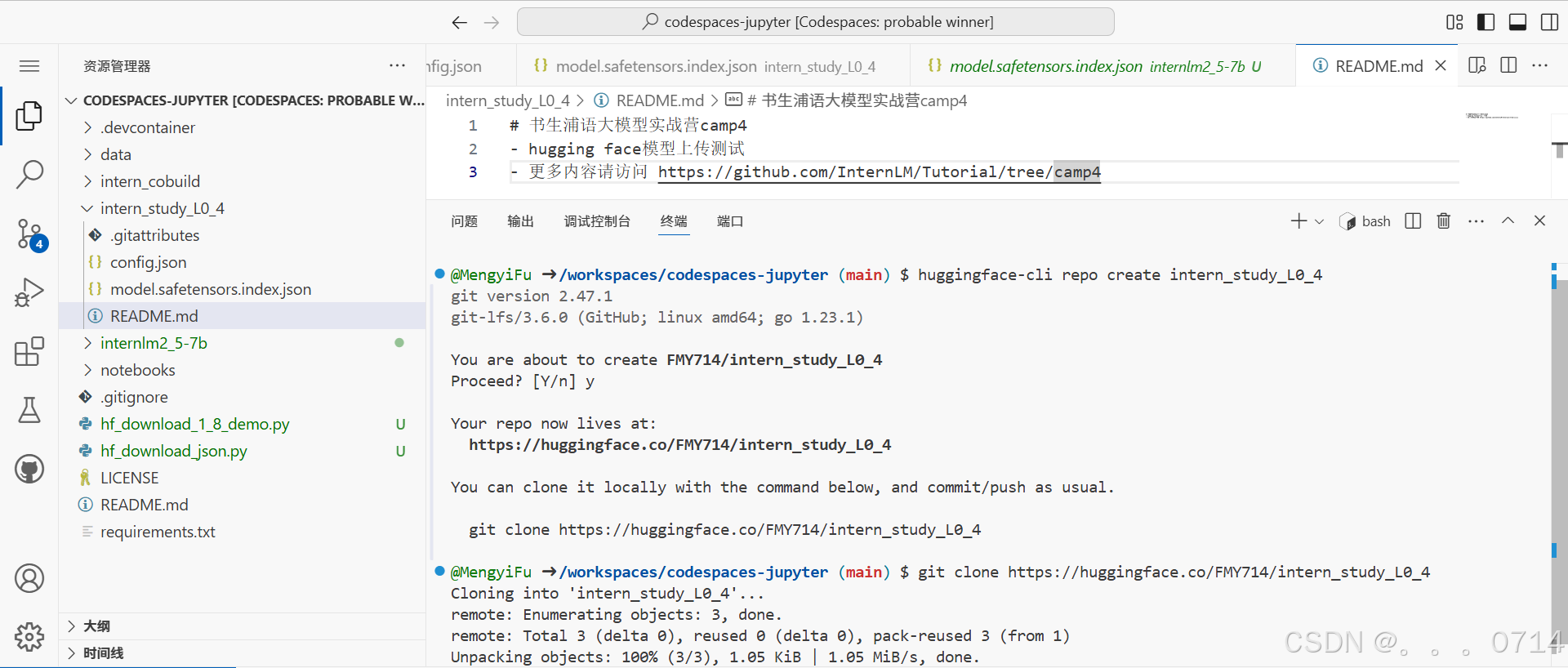Image resolution: width=1568 pixels, height=668 pixels.
Task: Go back in navigation history
Action: (460, 22)
